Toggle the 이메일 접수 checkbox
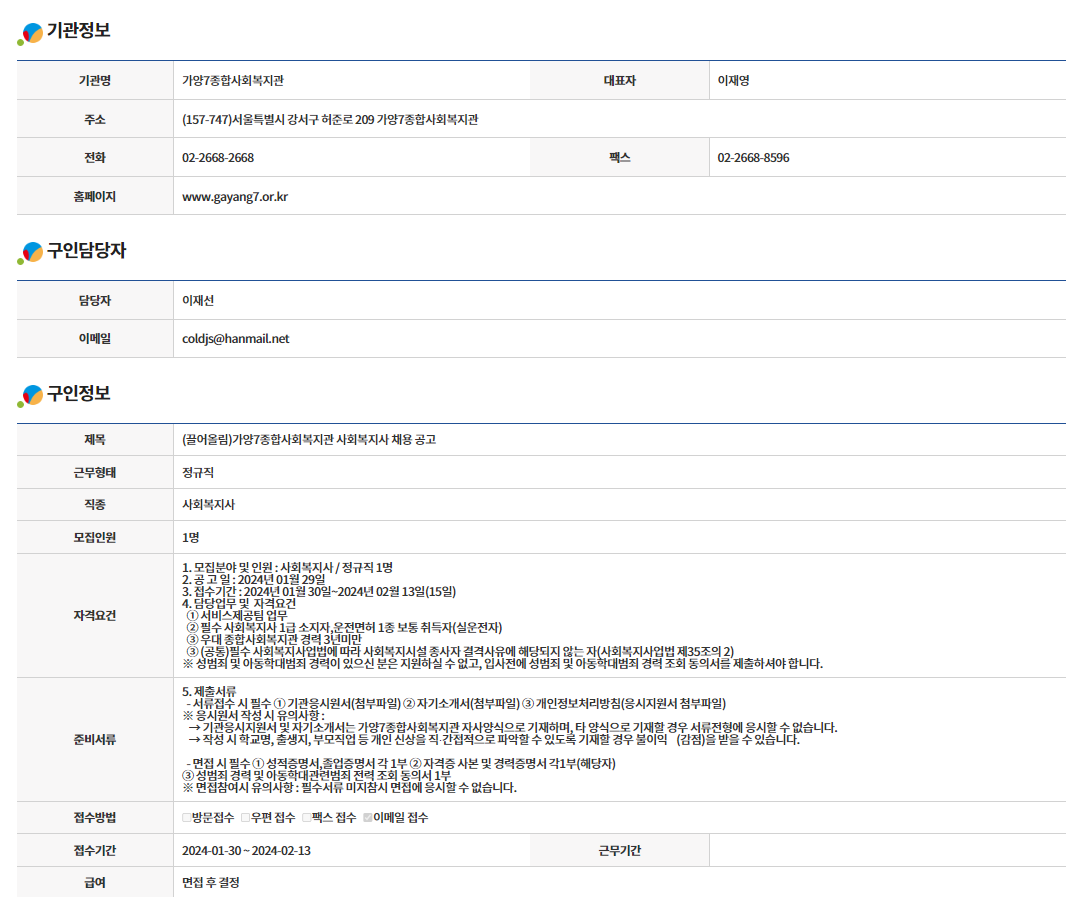 pos(367,818)
